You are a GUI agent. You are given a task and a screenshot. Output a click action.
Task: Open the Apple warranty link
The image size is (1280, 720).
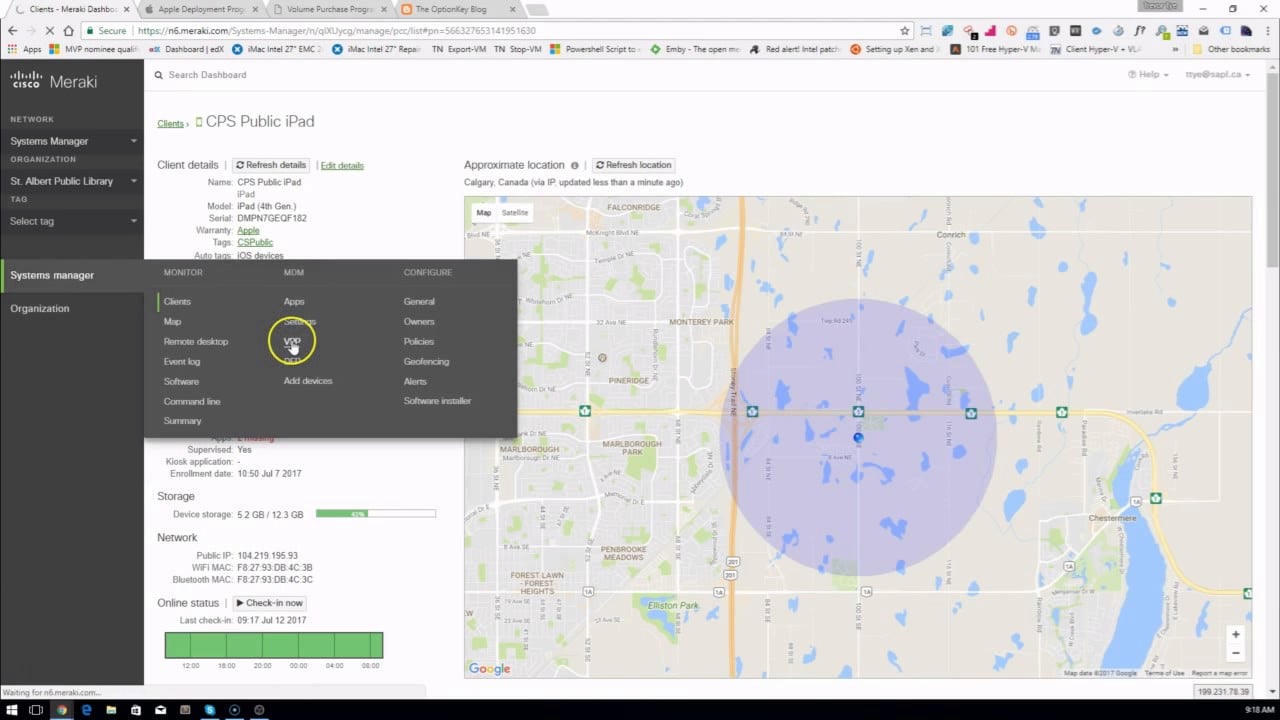[x=248, y=230]
